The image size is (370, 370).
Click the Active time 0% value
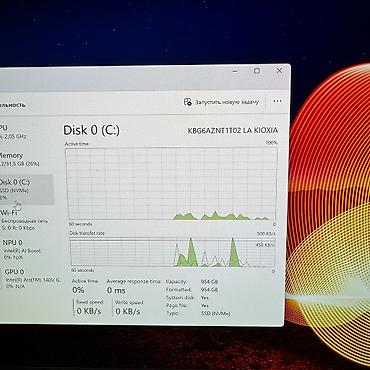[x=78, y=290]
